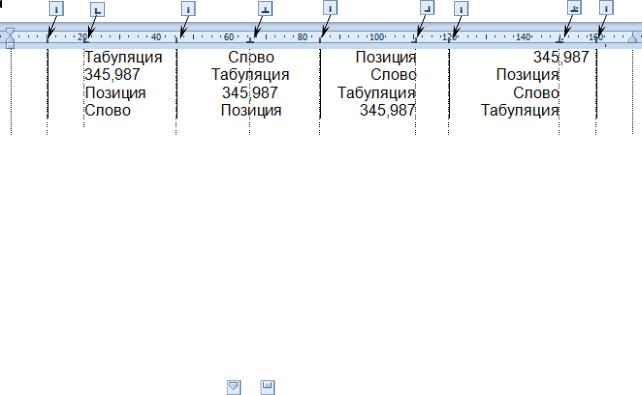642x395 pixels.
Task: Click the bar tab stop at the 120 mark
Action: (449, 40)
